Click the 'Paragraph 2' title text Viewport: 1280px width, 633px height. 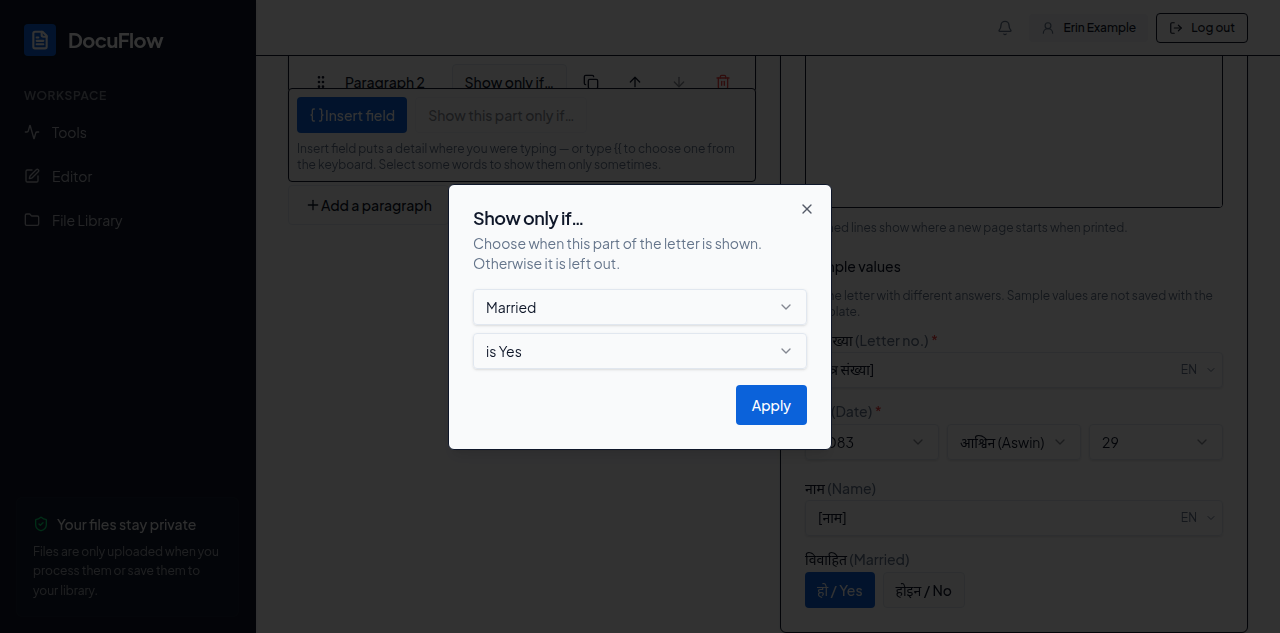tap(385, 82)
